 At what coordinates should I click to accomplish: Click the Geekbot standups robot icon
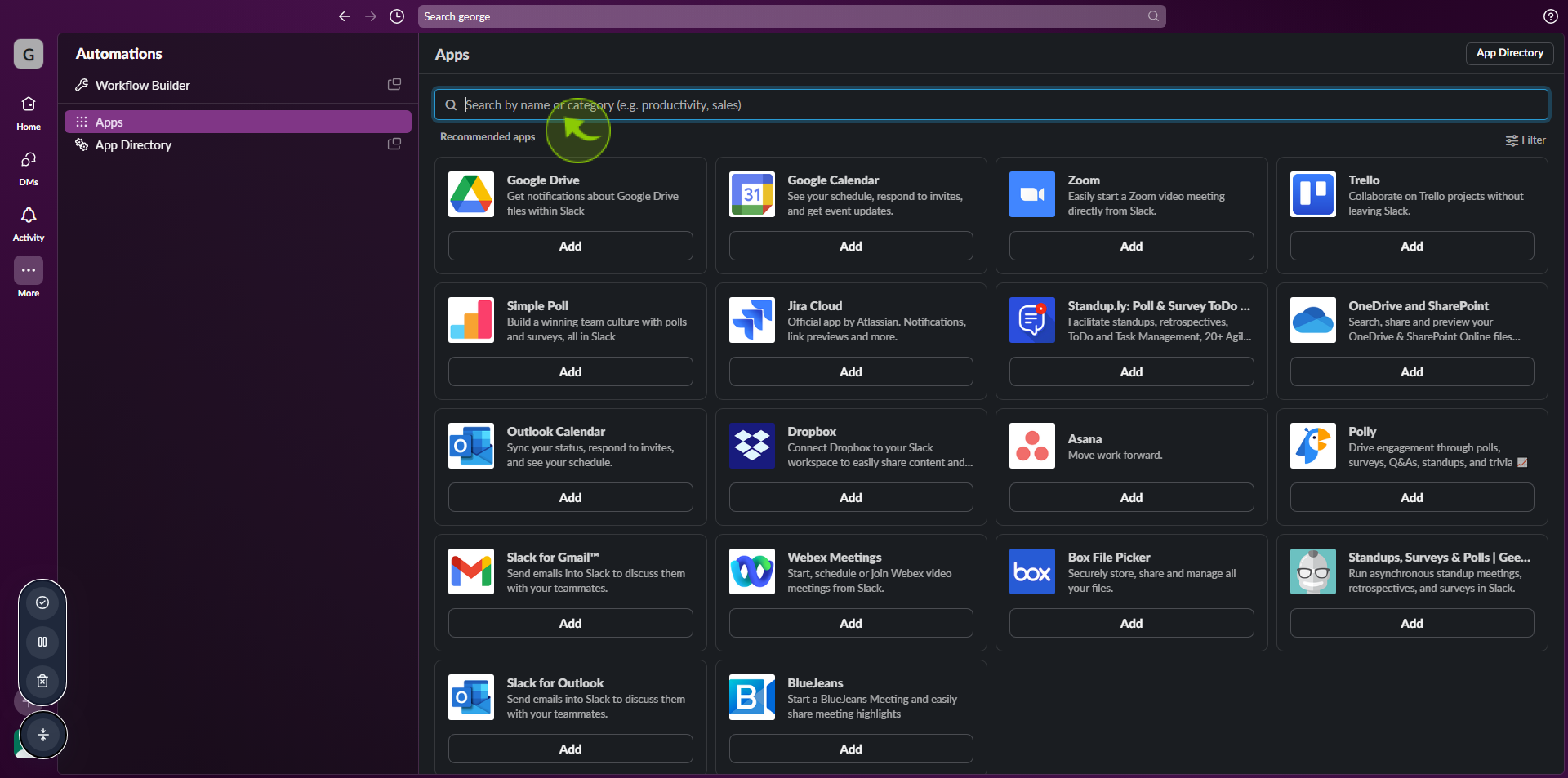1313,571
